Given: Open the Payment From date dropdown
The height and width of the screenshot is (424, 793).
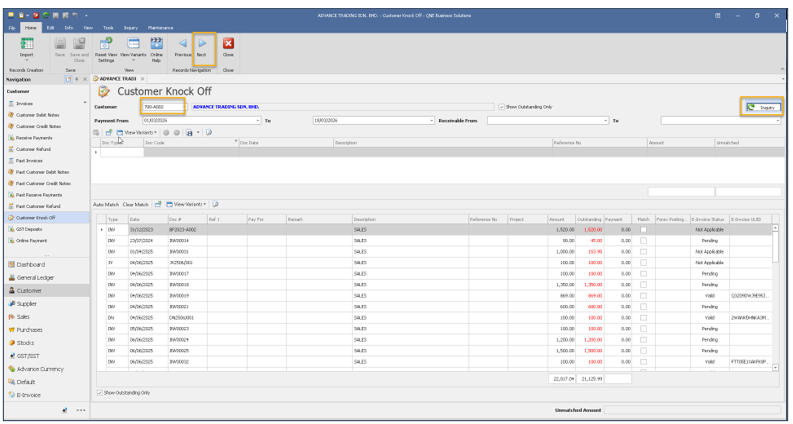Looking at the screenshot, I should [x=255, y=119].
